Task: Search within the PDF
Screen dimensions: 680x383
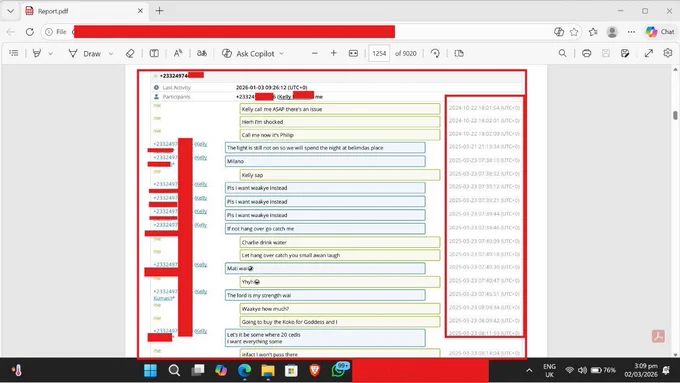Action: [562, 53]
